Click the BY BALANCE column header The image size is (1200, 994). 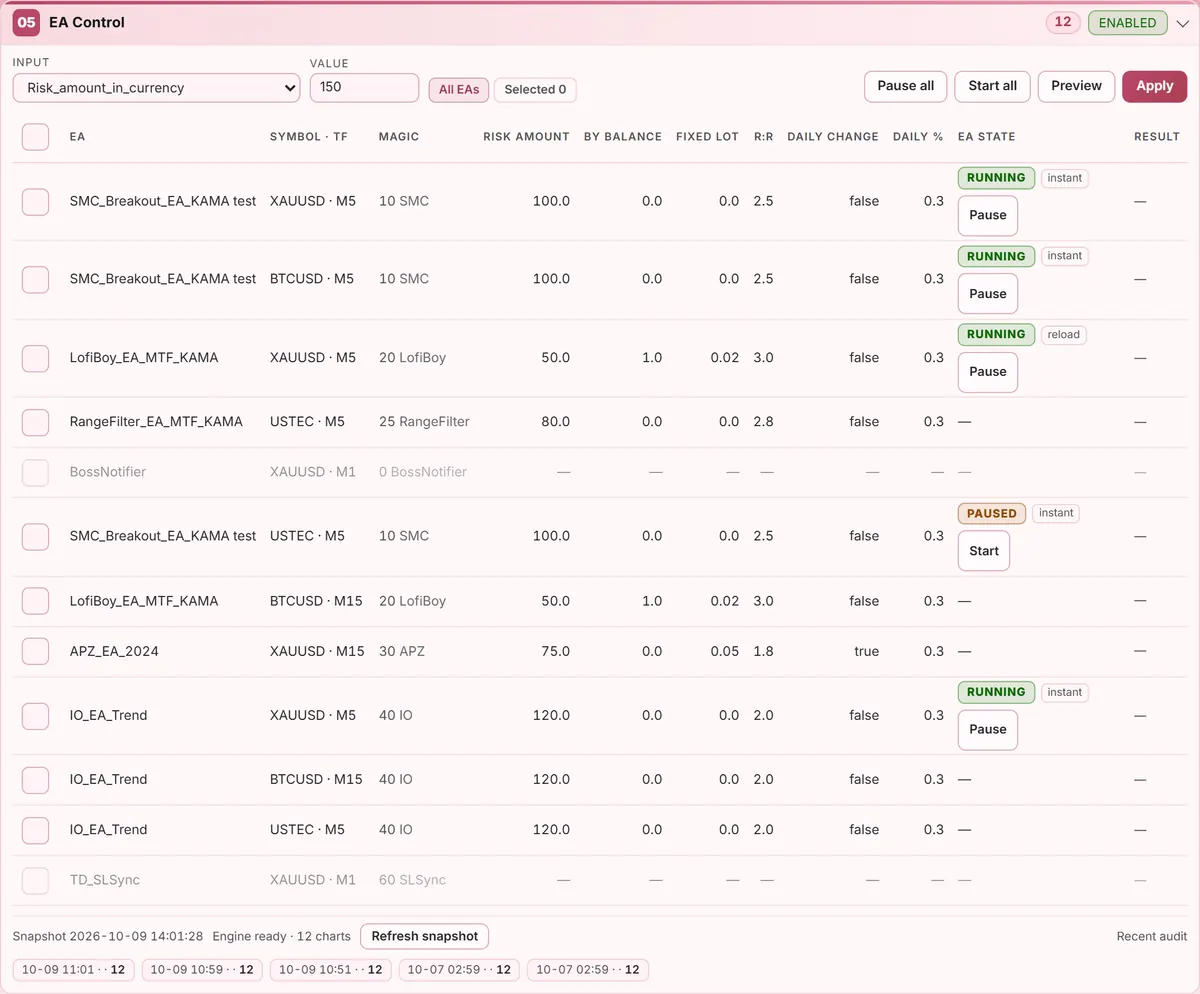point(623,137)
